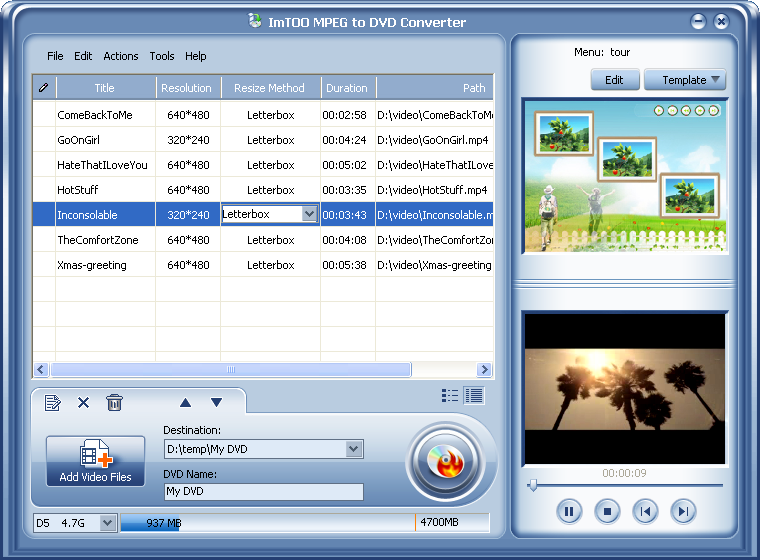Viewport: 760px width, 560px height.
Task: Click duration 00:05:02 cell
Action: coord(345,165)
